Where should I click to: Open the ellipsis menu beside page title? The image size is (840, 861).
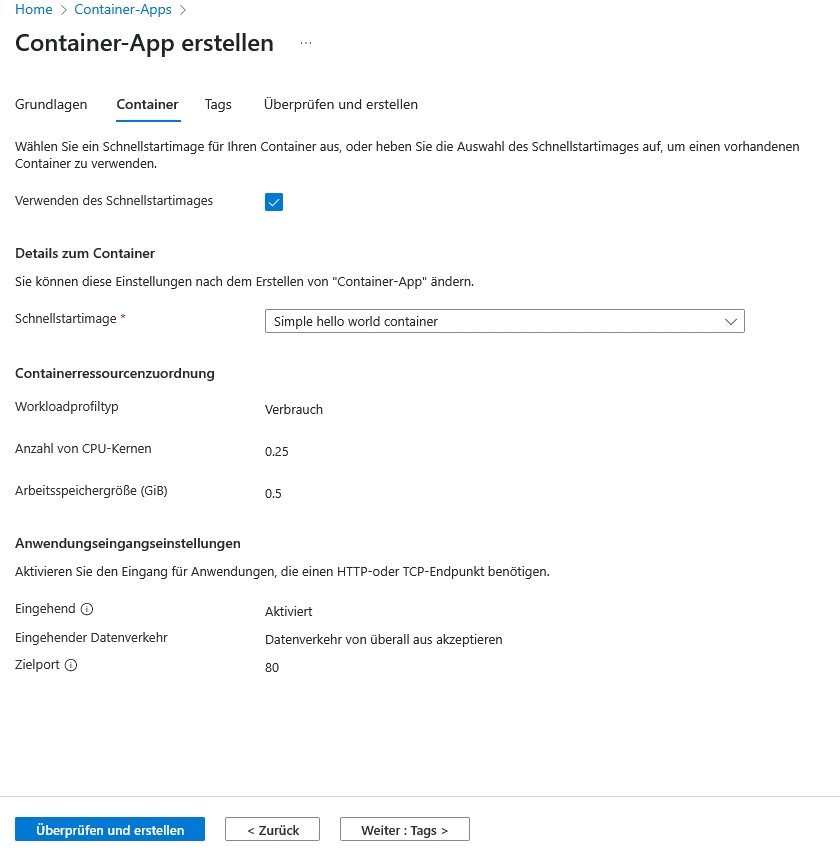tap(305, 44)
